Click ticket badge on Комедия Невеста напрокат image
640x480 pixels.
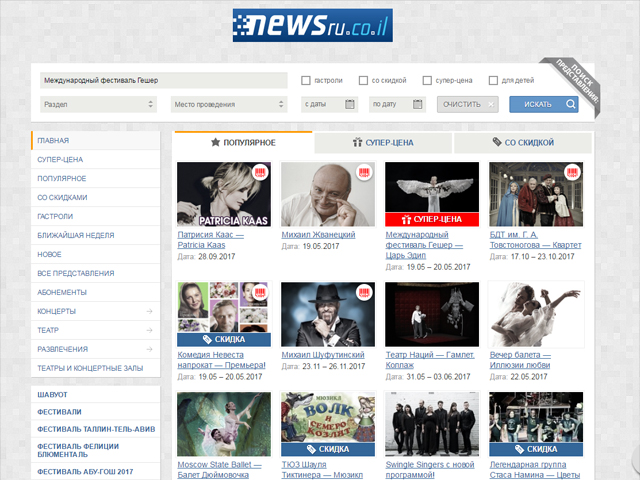coord(260,292)
